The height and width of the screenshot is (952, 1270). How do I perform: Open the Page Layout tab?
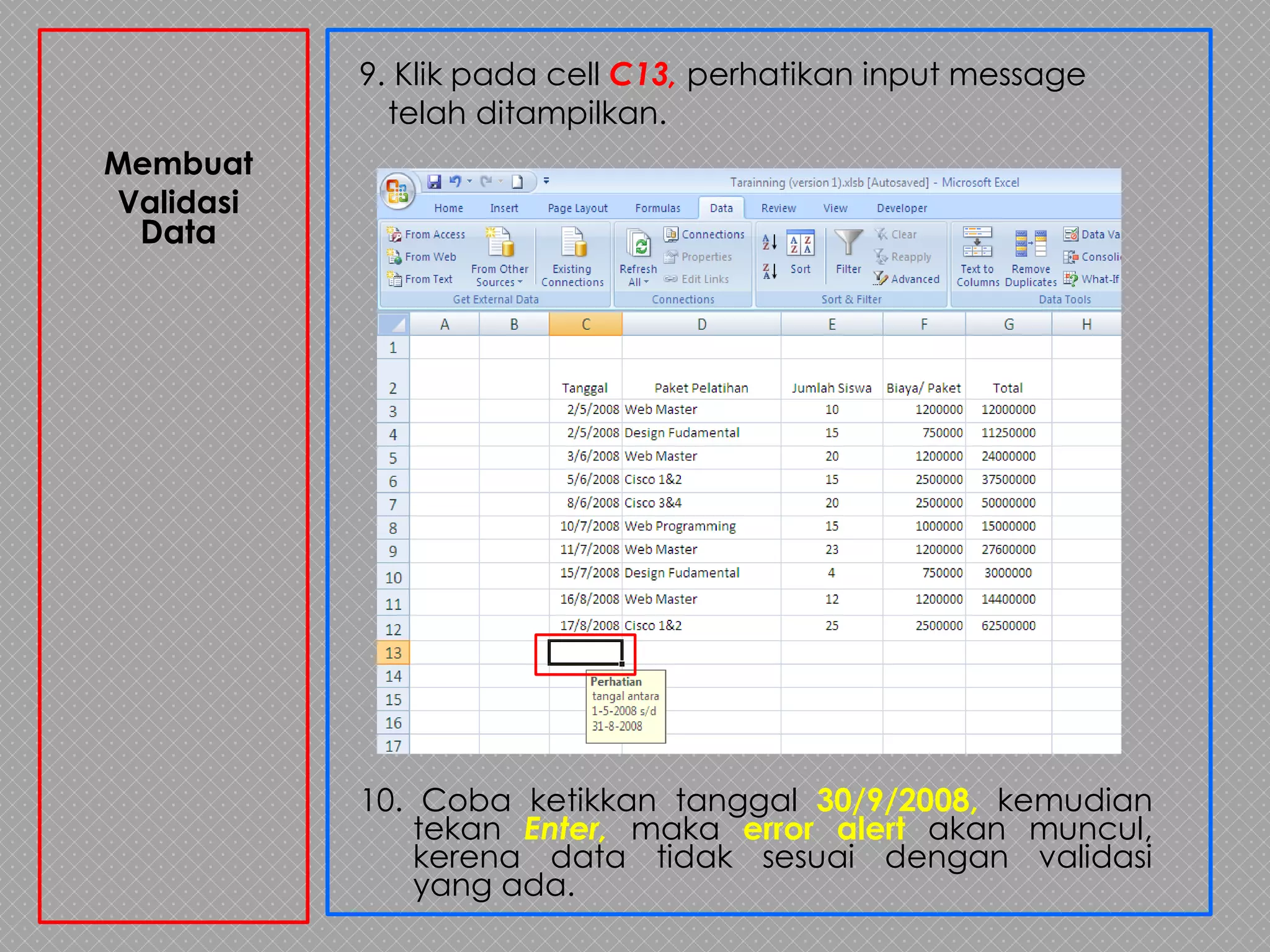pos(577,208)
